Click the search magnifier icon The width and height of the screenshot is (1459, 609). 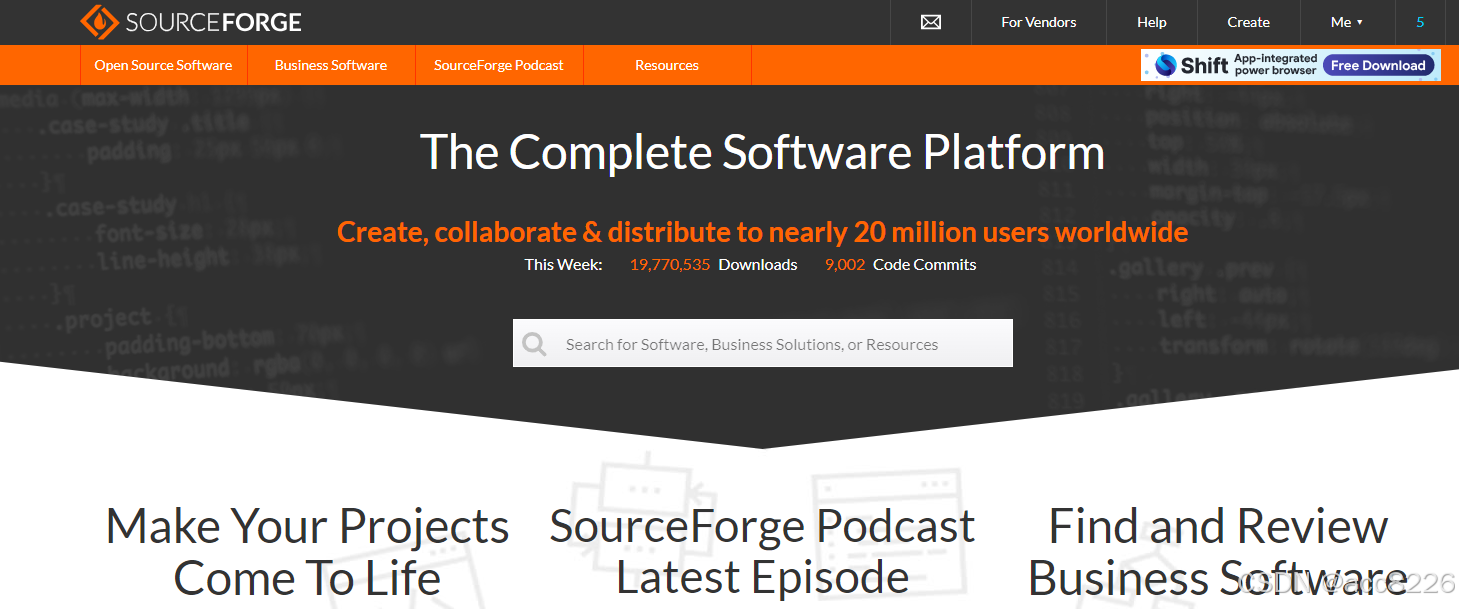click(x=535, y=344)
